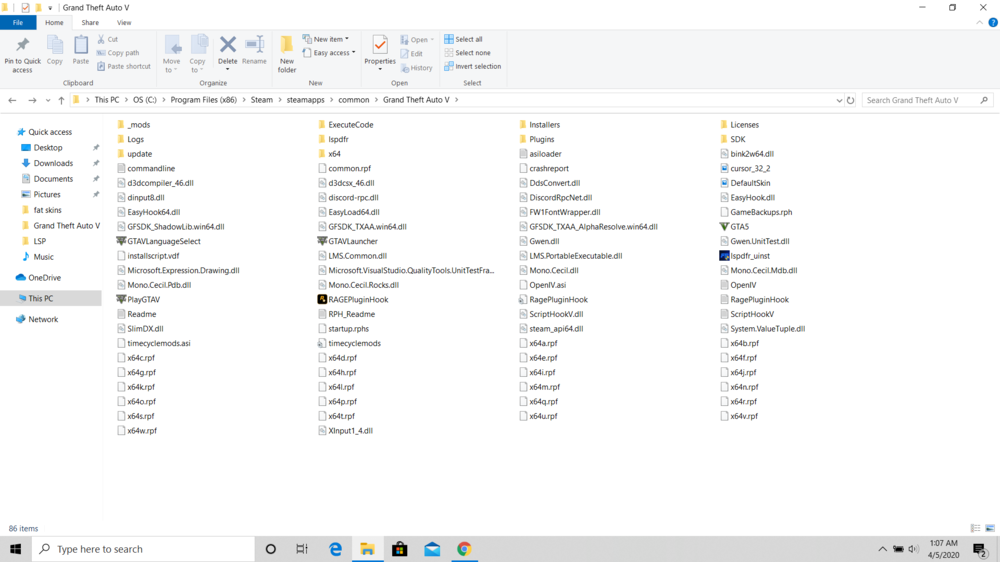Refresh the folder view
Image resolution: width=1000 pixels, height=562 pixels.
pyautogui.click(x=850, y=100)
